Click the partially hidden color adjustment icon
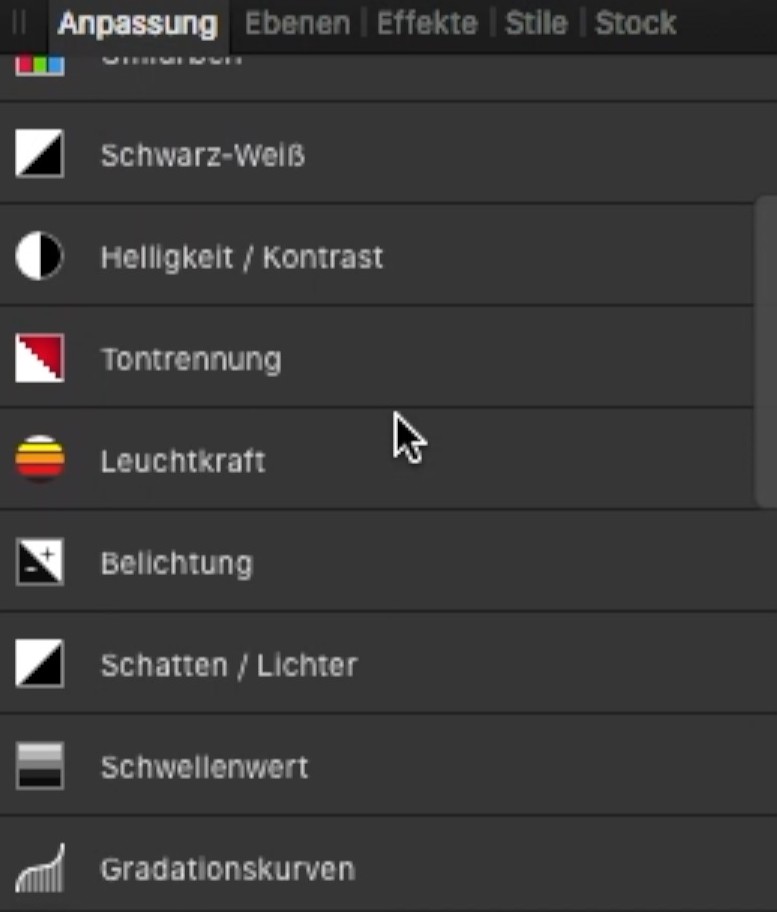Image resolution: width=777 pixels, height=912 pixels. point(40,66)
